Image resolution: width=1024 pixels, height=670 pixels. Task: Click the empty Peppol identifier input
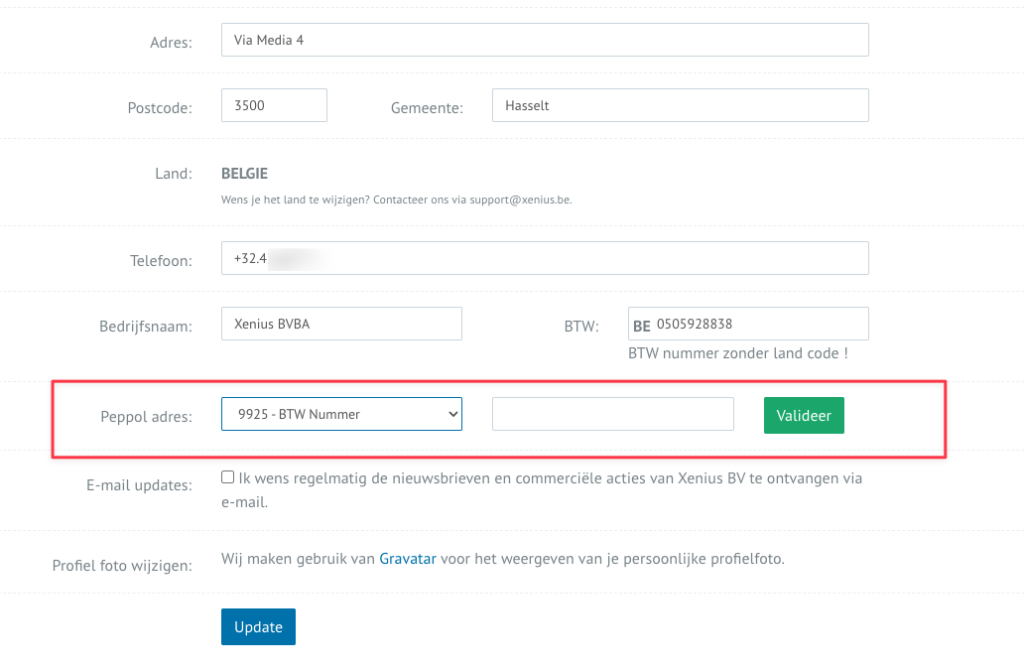point(612,414)
